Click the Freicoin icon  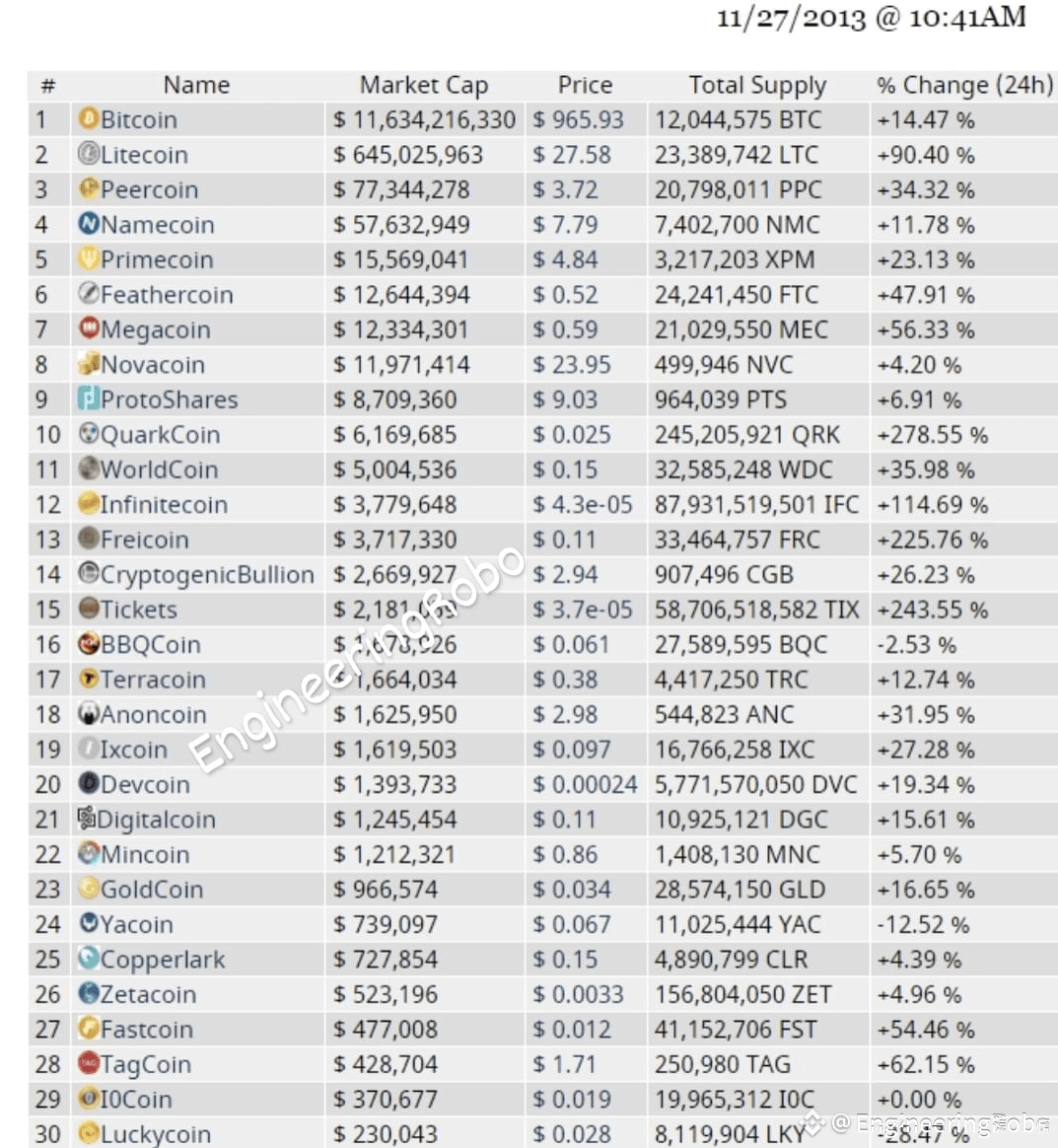click(x=89, y=538)
